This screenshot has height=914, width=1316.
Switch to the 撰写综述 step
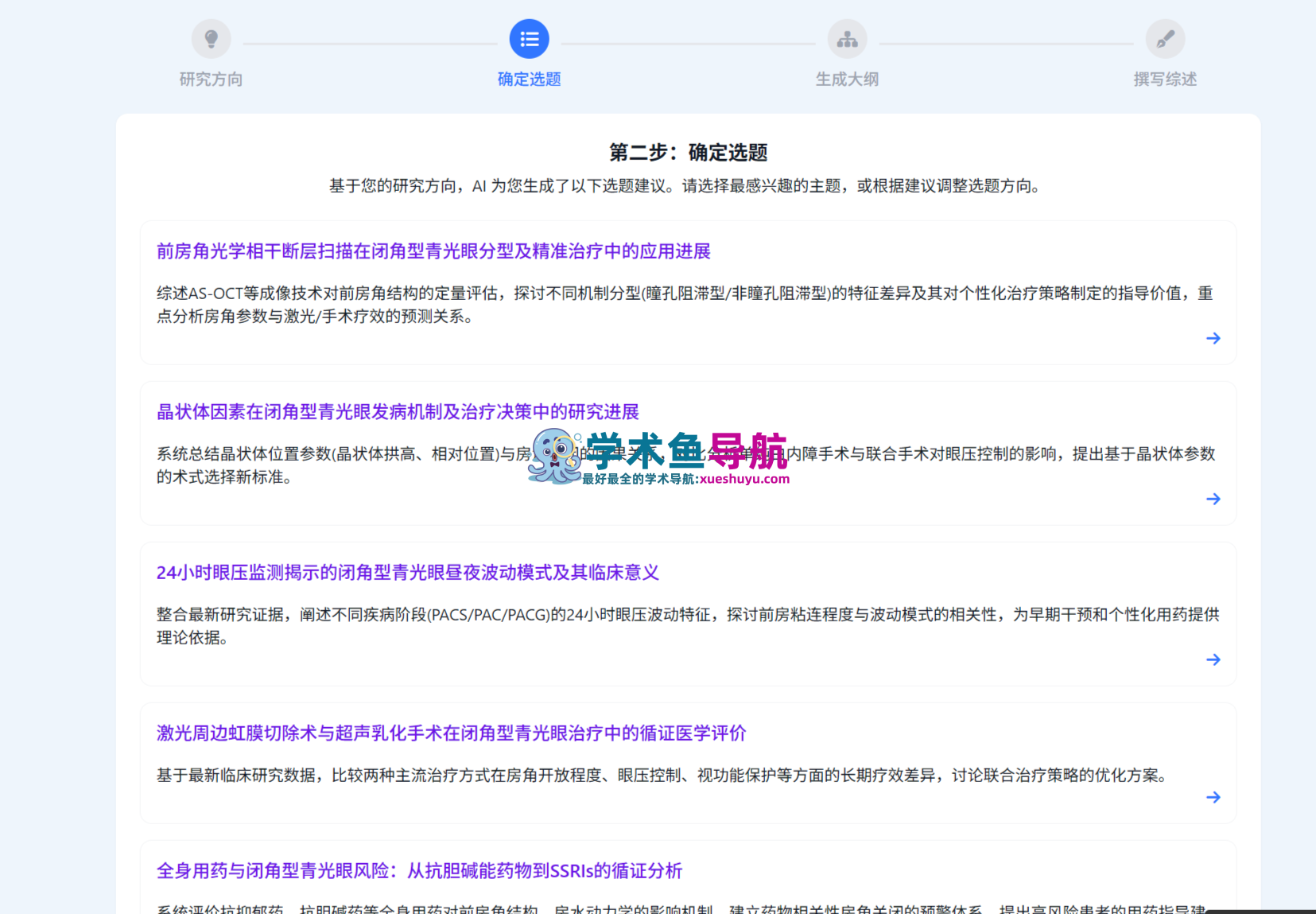point(1165,79)
